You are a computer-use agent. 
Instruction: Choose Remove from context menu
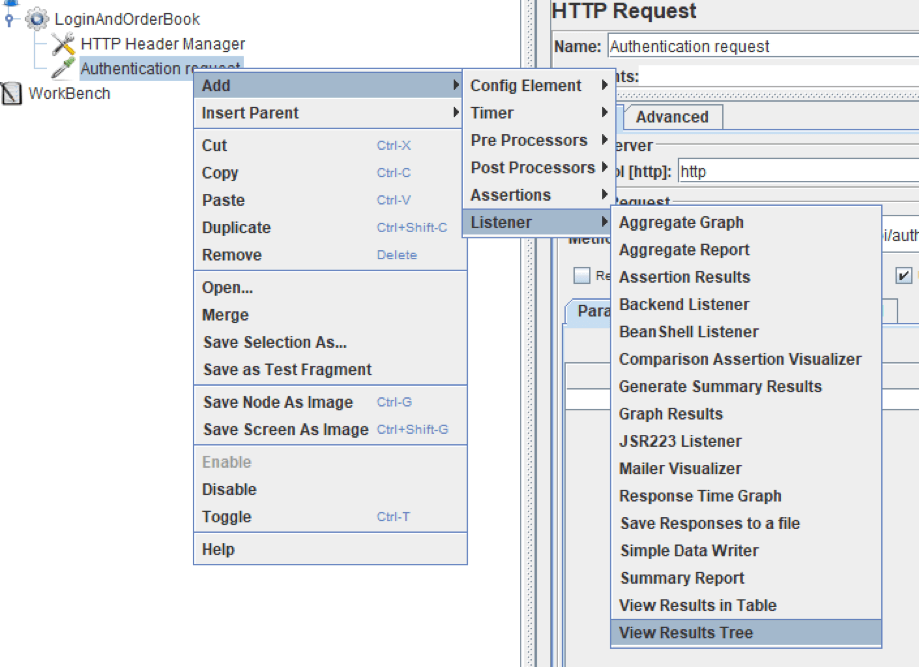tap(329, 255)
